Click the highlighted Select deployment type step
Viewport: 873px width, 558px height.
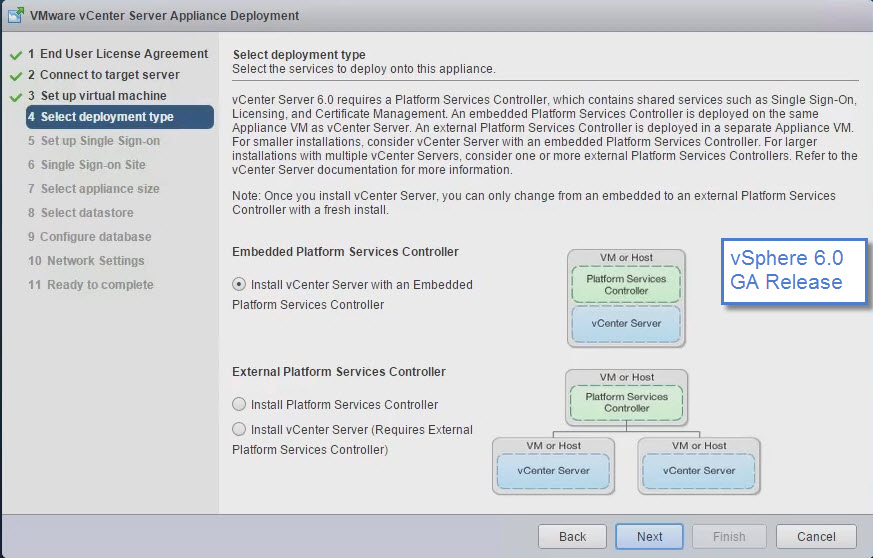[107, 117]
